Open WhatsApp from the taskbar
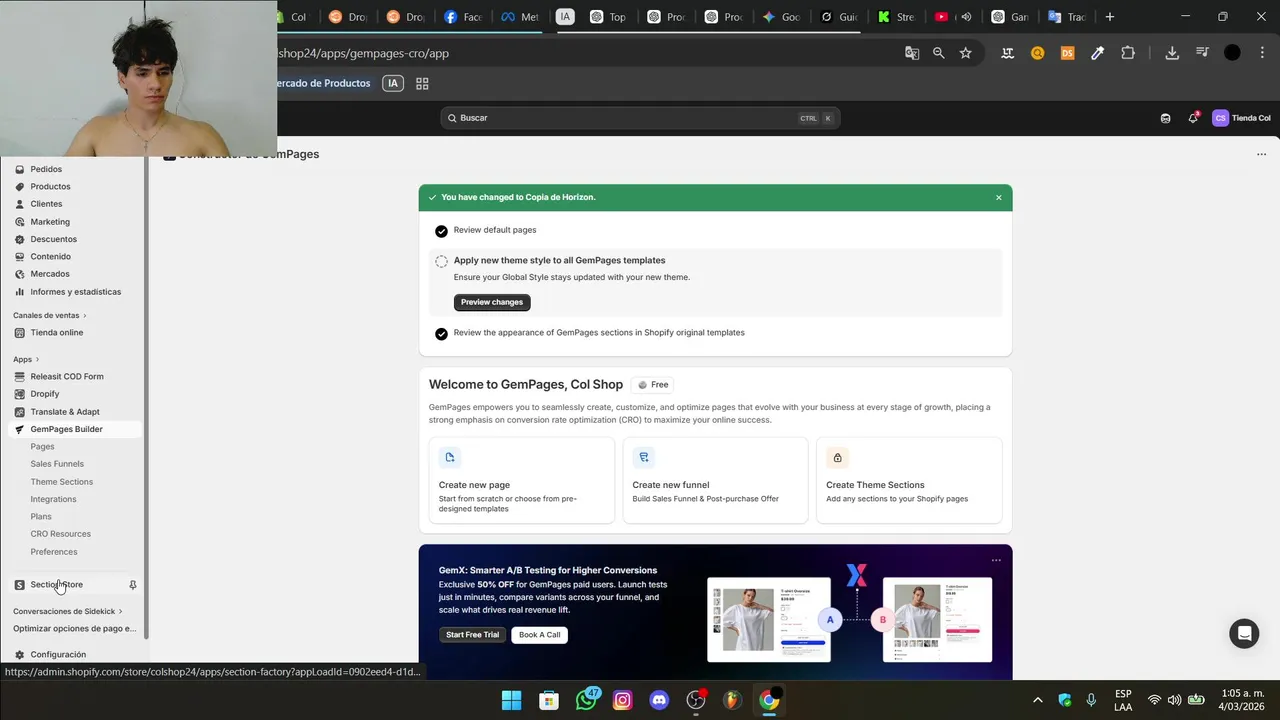Screen dimensions: 1280x720 [x=587, y=700]
